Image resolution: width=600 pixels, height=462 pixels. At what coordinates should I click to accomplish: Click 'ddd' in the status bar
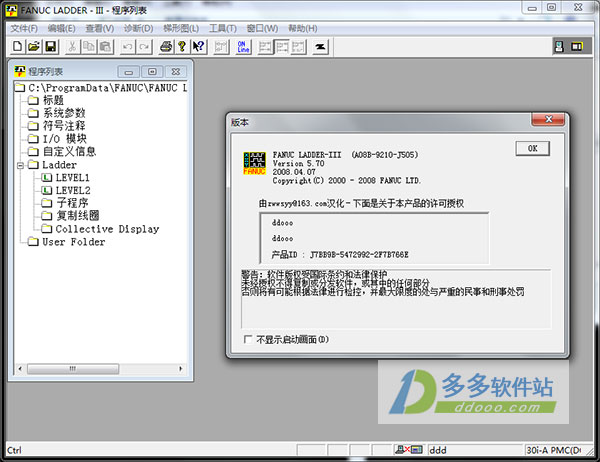point(438,450)
